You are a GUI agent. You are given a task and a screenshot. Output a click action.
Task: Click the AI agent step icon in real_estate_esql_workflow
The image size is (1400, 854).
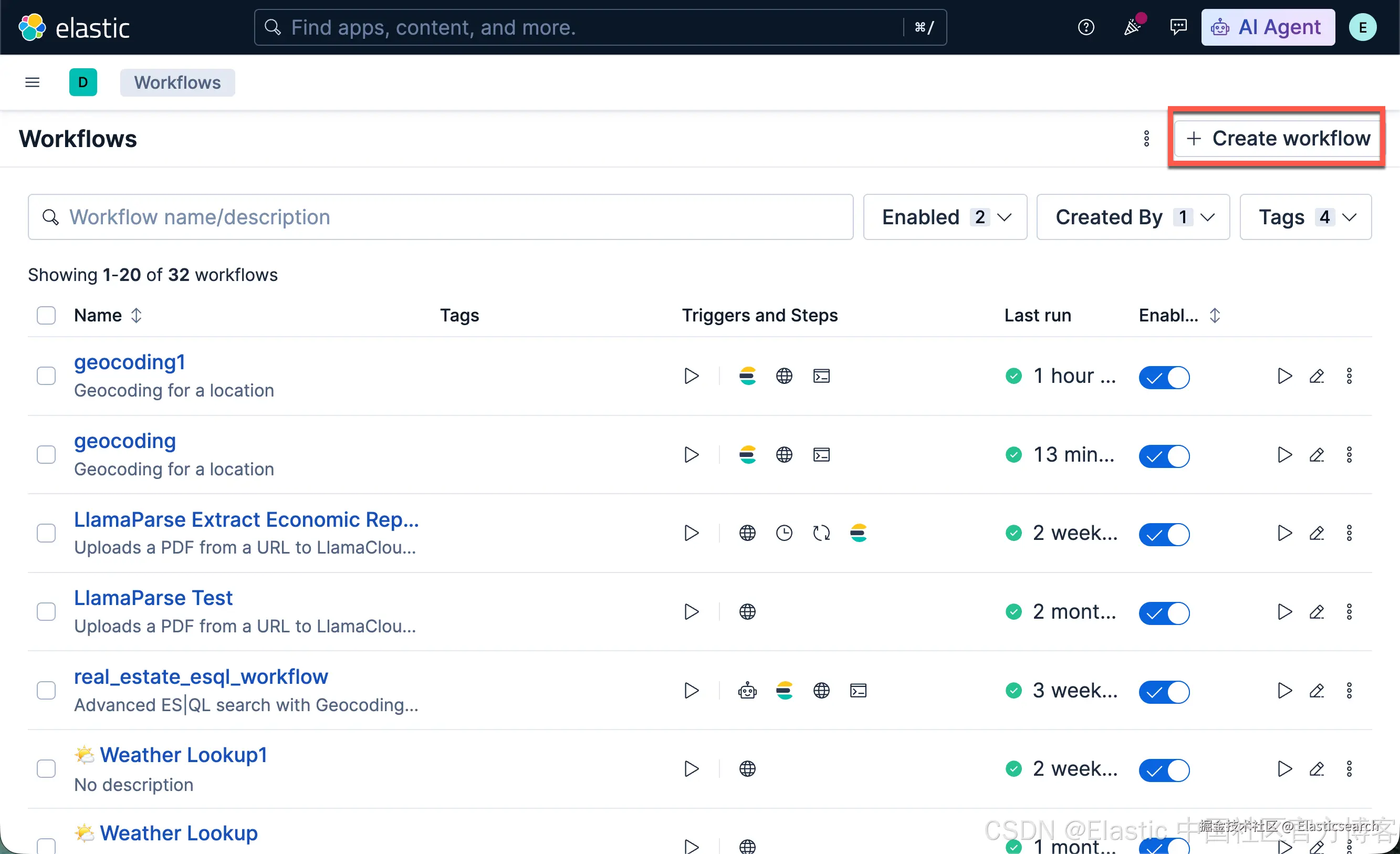(x=747, y=690)
